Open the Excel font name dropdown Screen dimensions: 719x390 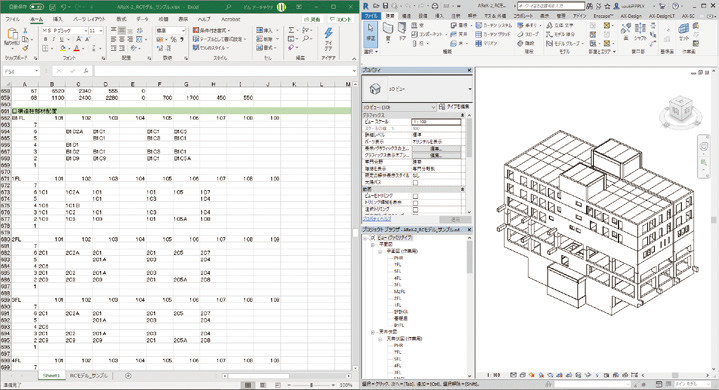(x=85, y=31)
